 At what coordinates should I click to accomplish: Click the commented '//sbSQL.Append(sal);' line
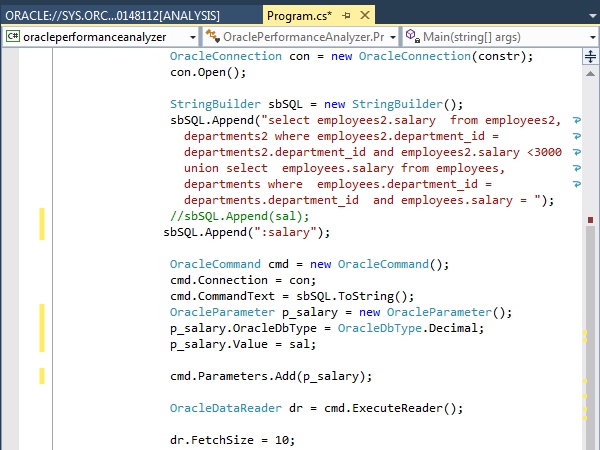[x=239, y=216]
